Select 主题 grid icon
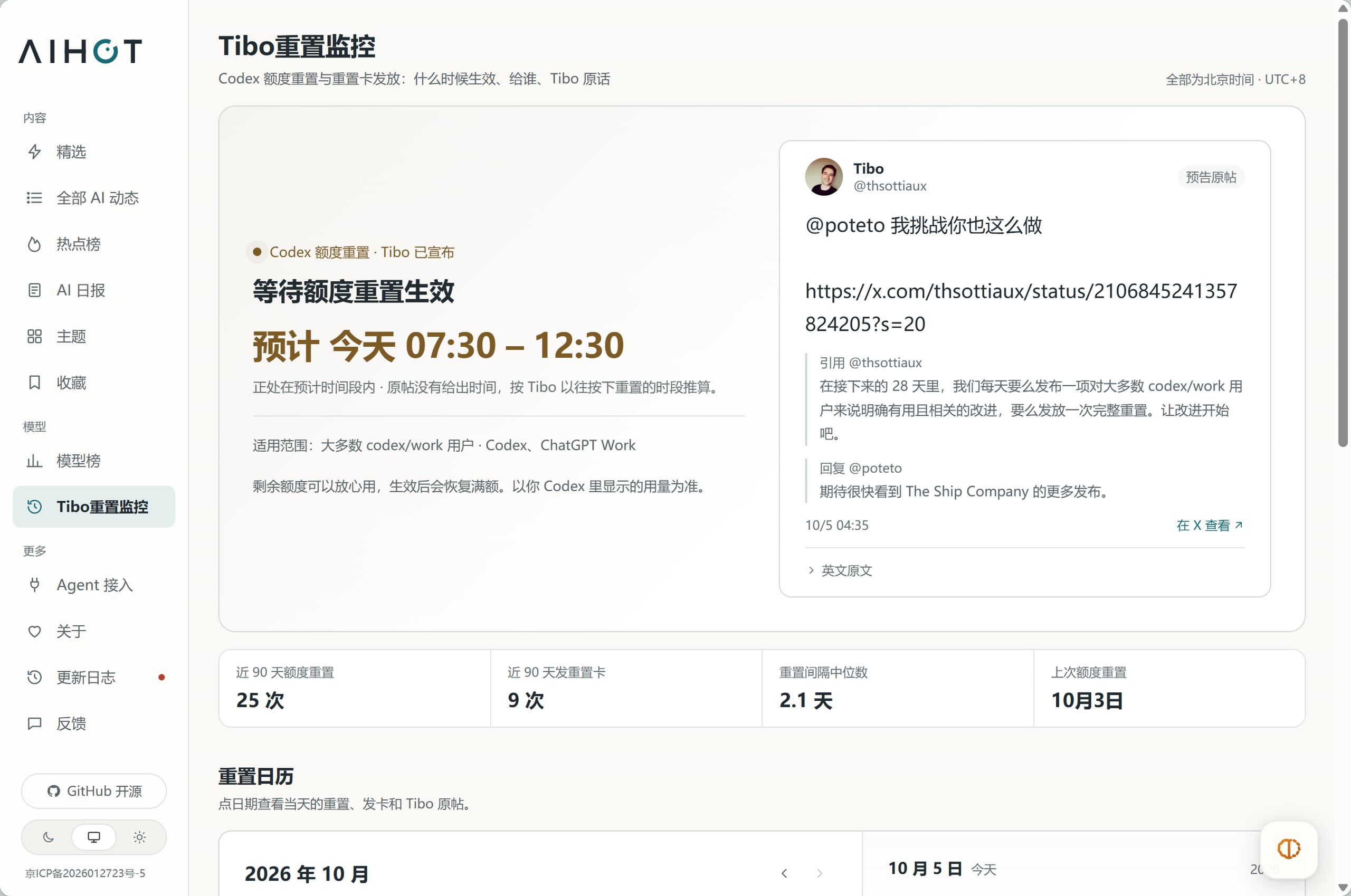1351x896 pixels. 34,337
